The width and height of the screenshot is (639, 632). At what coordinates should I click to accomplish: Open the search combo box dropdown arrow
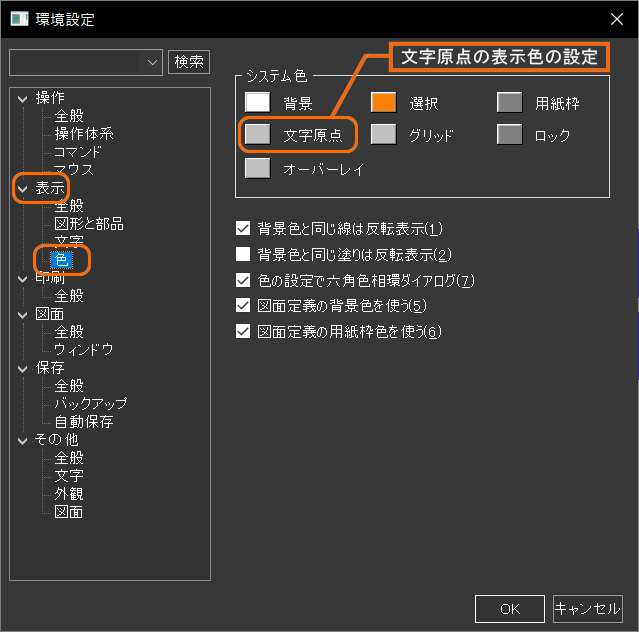(153, 62)
